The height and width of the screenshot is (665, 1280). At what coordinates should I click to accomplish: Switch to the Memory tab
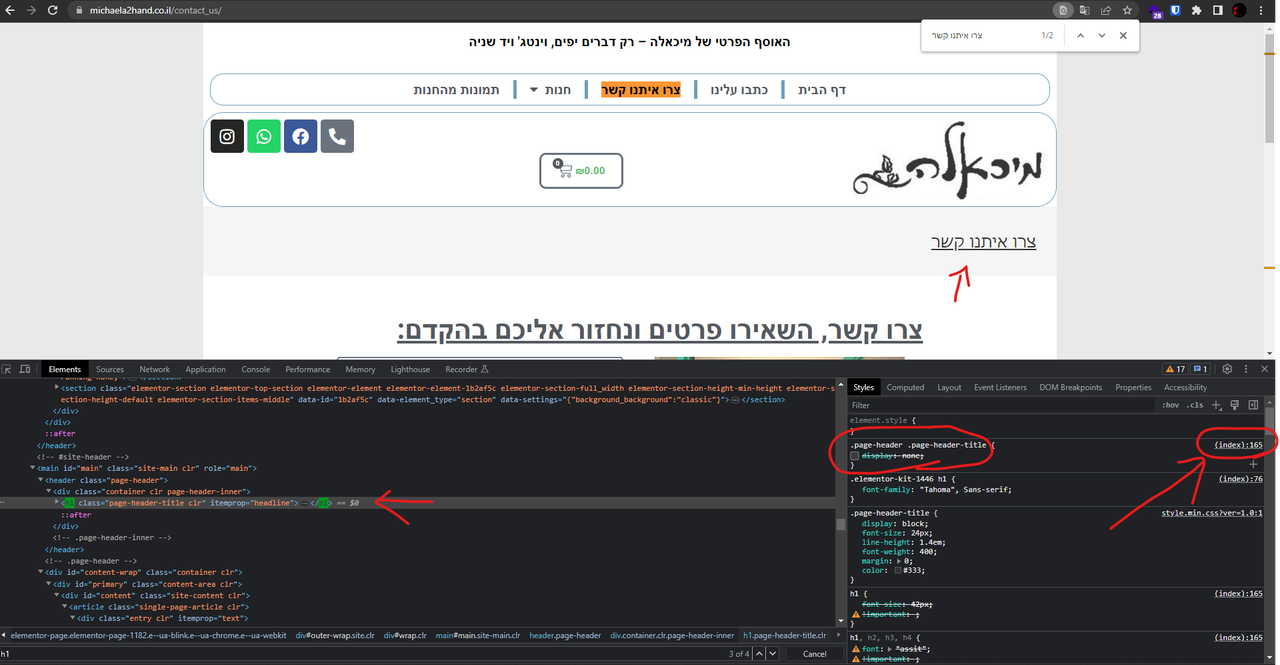point(360,369)
